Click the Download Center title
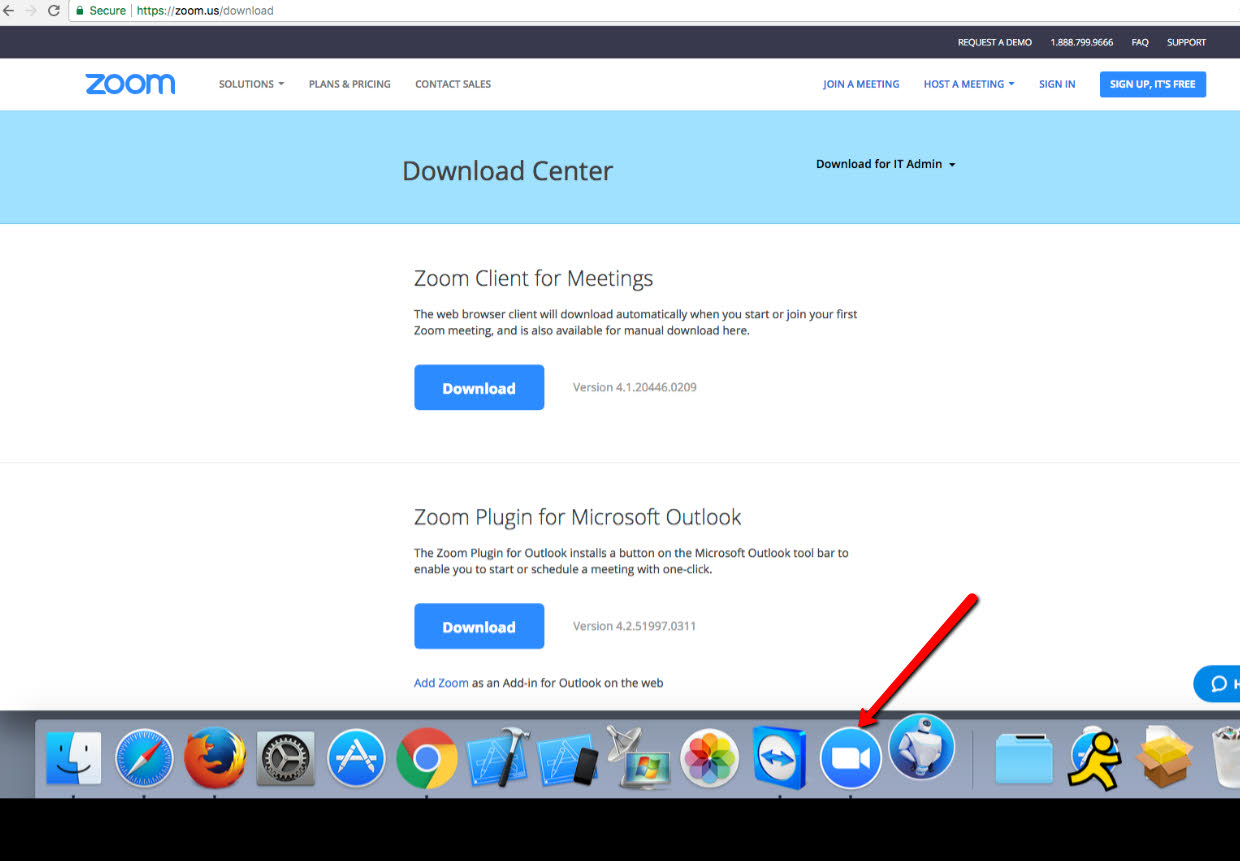 tap(507, 171)
